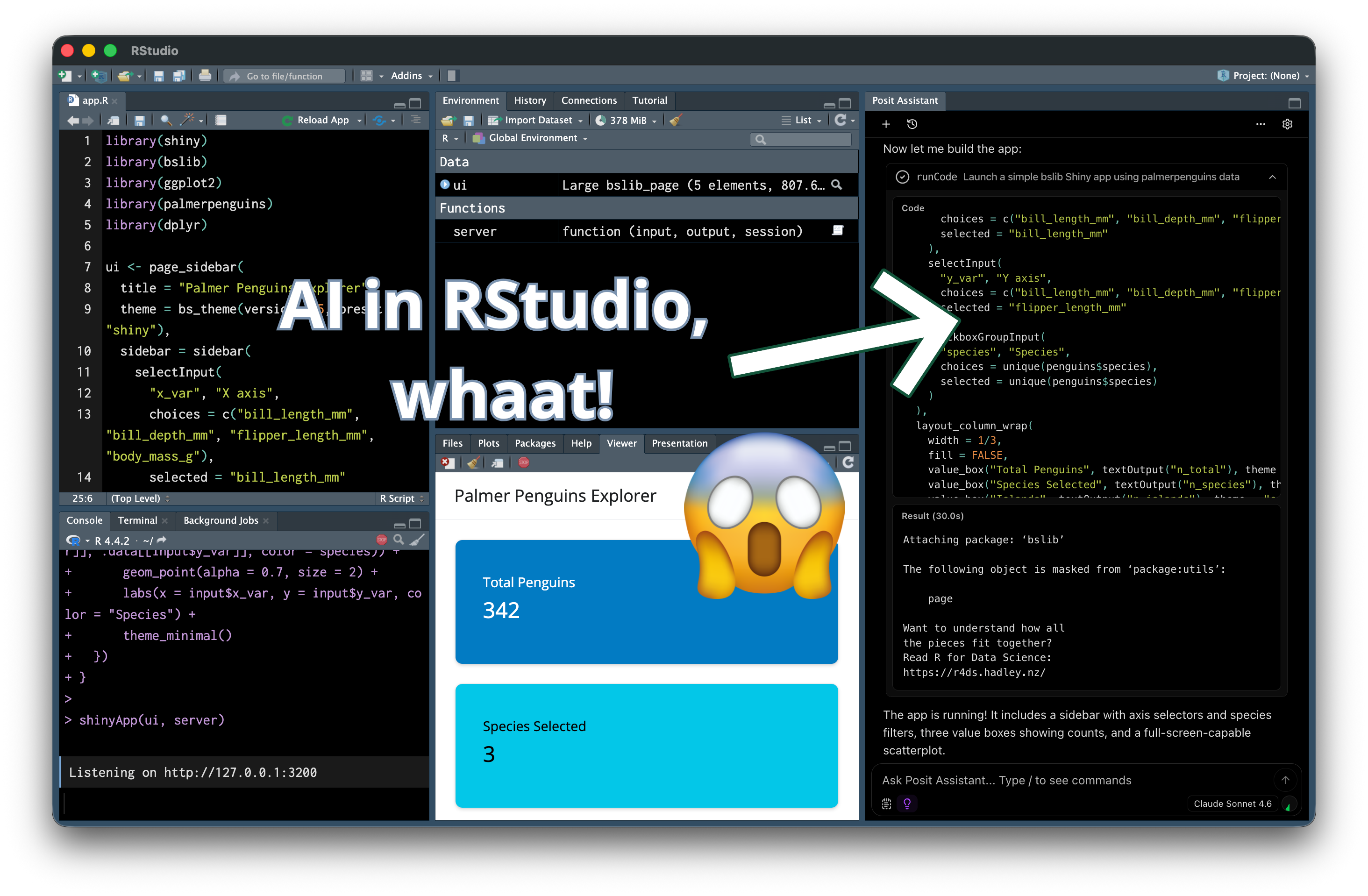Toggle the lightbulb thinking option in assistant
This screenshot has height=896, width=1368.
pyautogui.click(x=907, y=804)
